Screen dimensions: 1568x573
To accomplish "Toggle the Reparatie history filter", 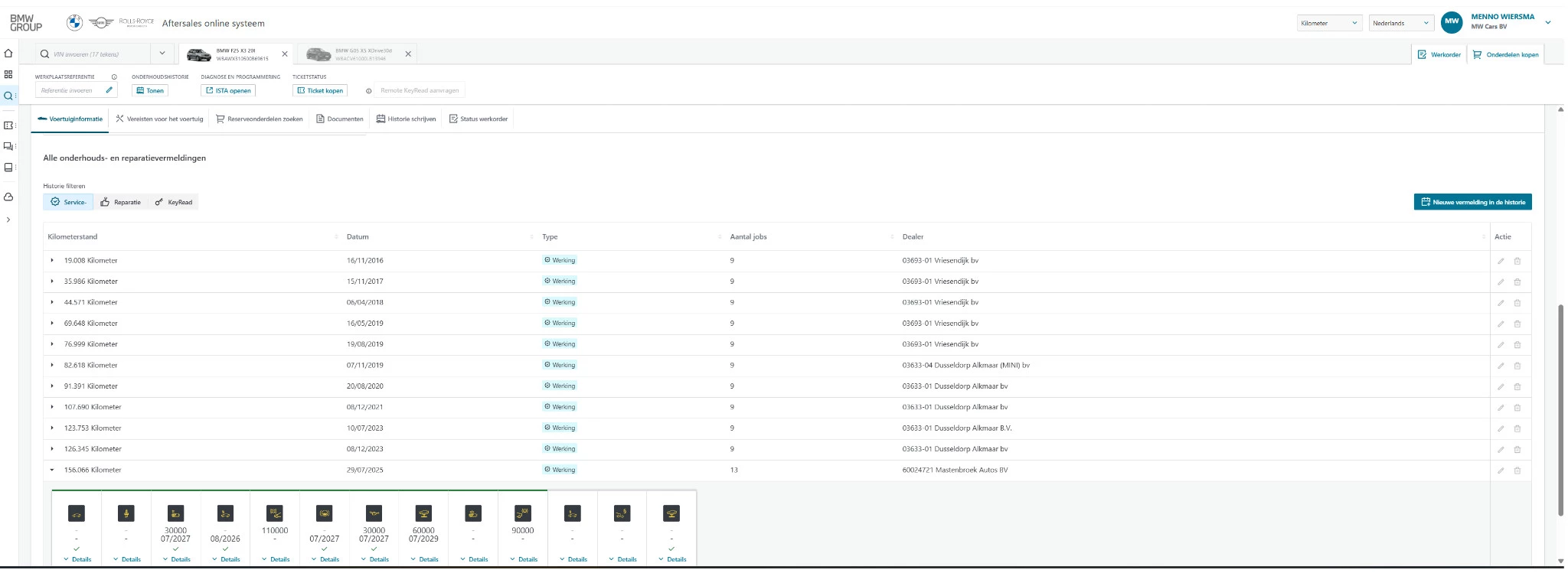I will (121, 202).
